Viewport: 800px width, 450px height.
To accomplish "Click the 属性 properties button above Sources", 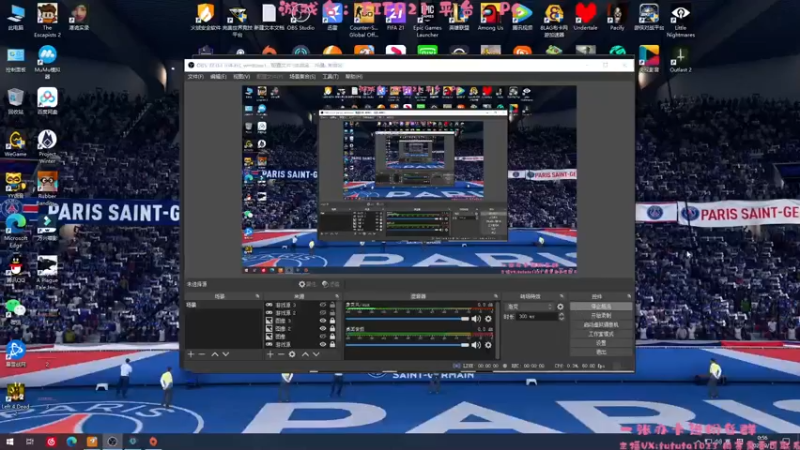I will (x=308, y=284).
